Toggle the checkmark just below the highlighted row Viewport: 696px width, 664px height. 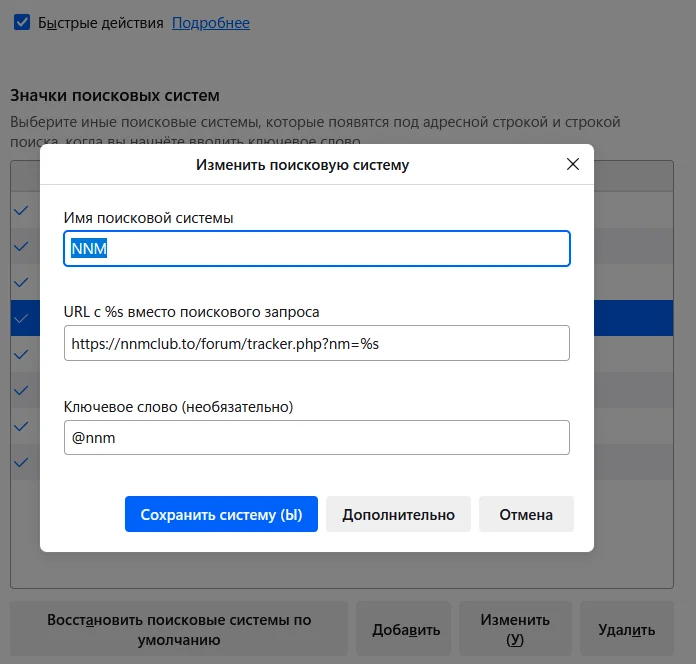pyautogui.click(x=22, y=354)
